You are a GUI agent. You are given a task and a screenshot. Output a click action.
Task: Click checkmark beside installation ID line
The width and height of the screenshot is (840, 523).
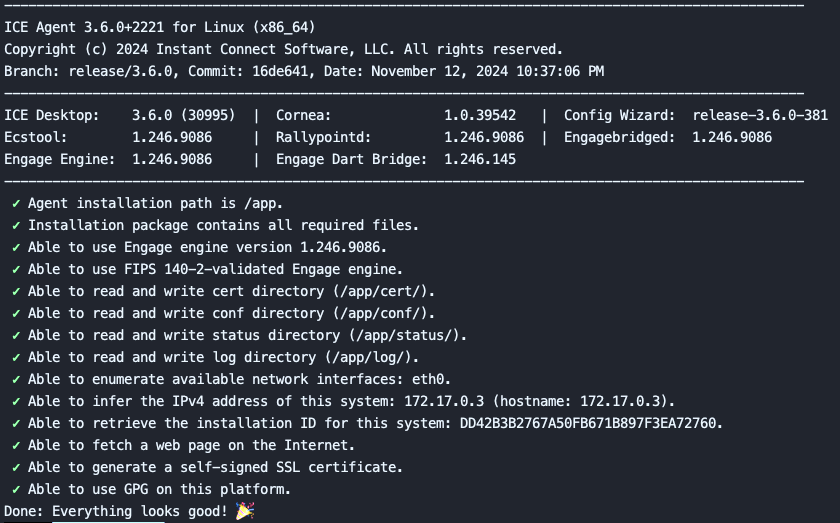coord(16,423)
